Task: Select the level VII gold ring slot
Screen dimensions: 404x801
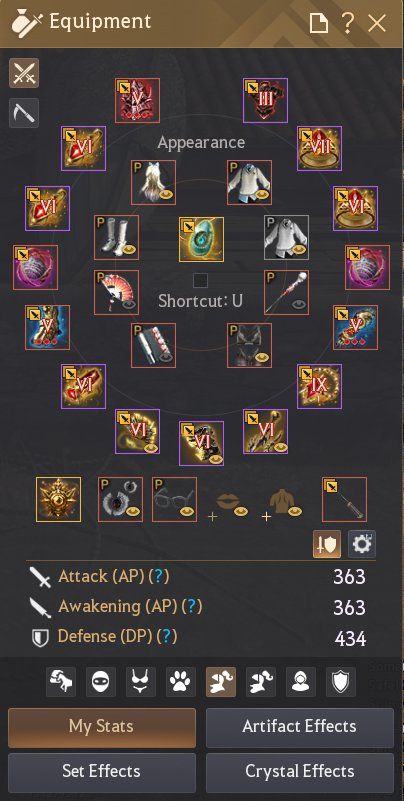Action: point(319,148)
